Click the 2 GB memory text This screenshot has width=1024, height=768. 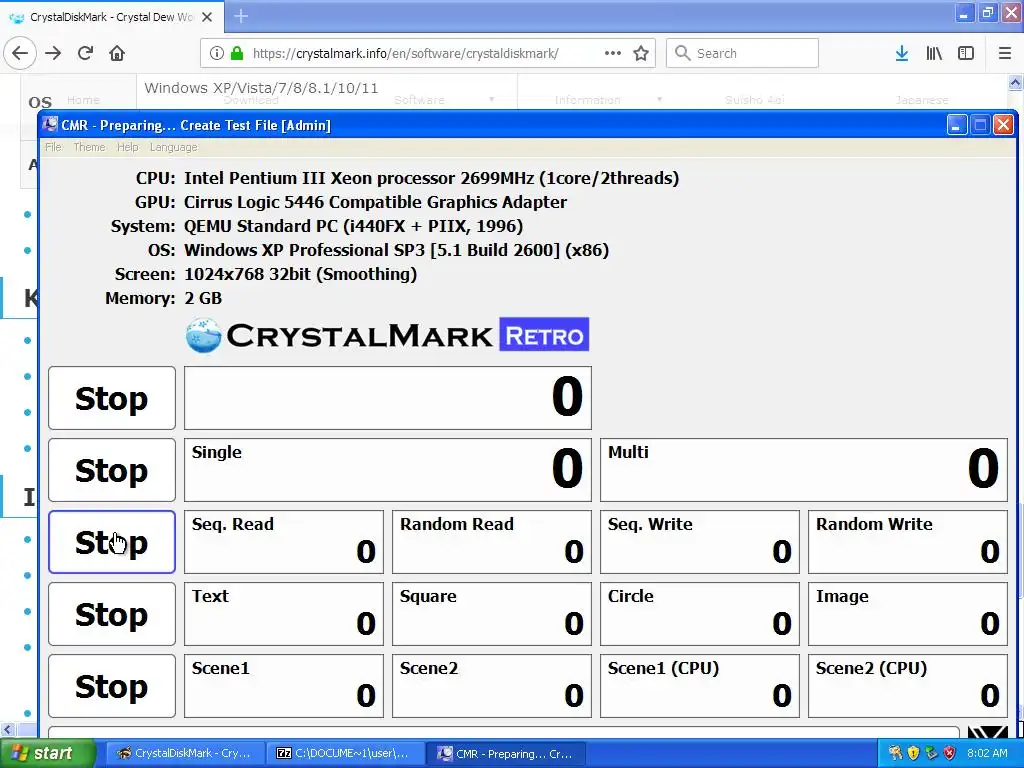pos(203,298)
